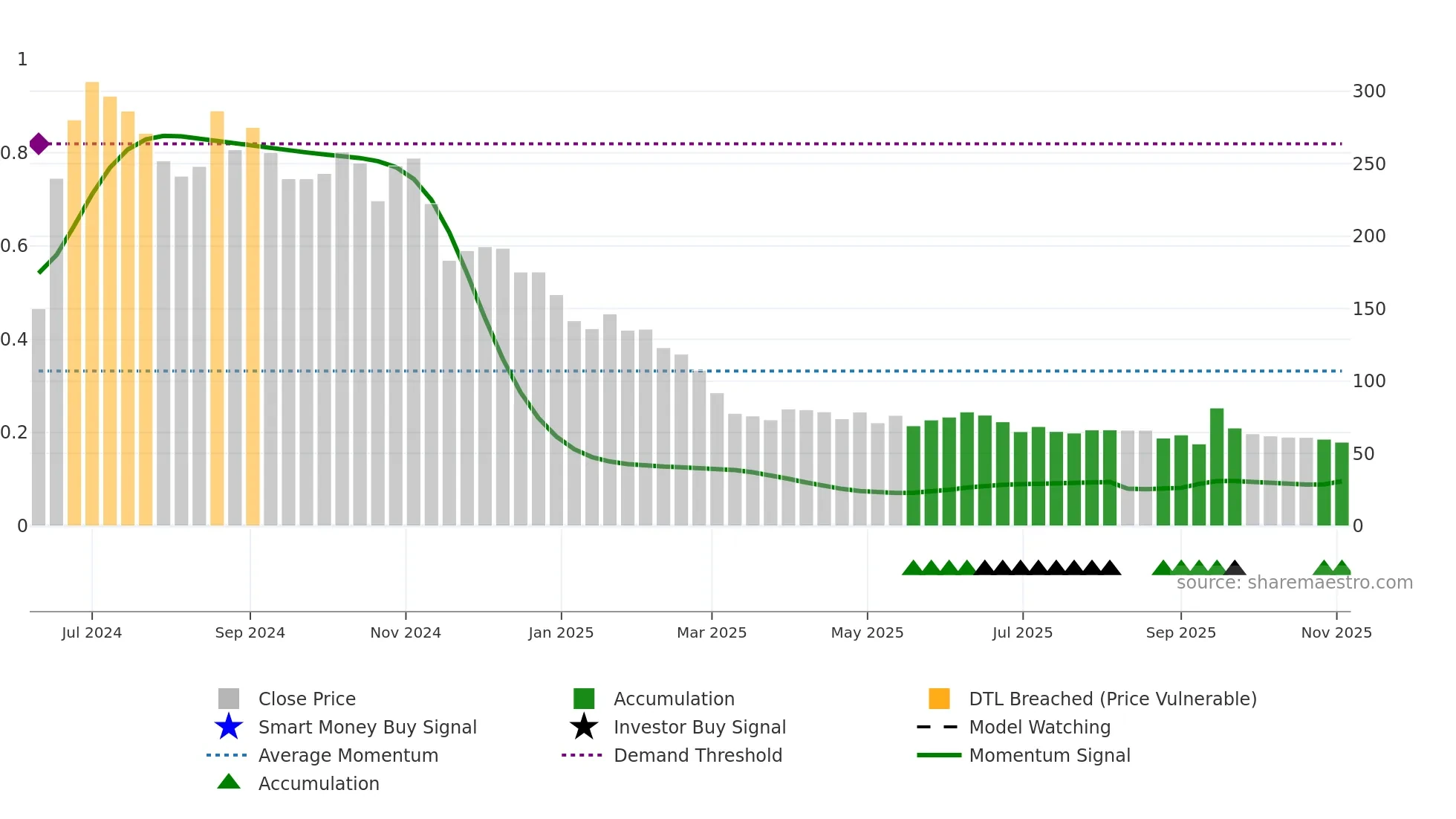Click the black Investor Buy Signal star
This screenshot has width=1456, height=819.
tap(584, 727)
